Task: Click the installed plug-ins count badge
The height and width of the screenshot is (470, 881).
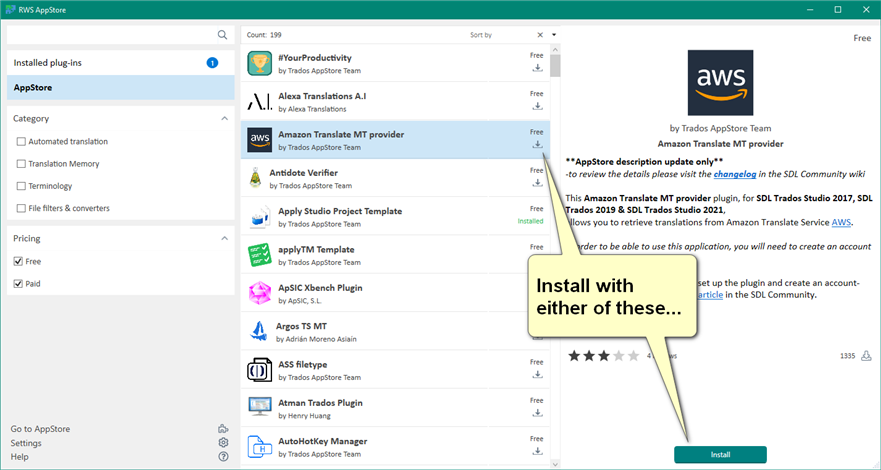Action: [x=212, y=63]
